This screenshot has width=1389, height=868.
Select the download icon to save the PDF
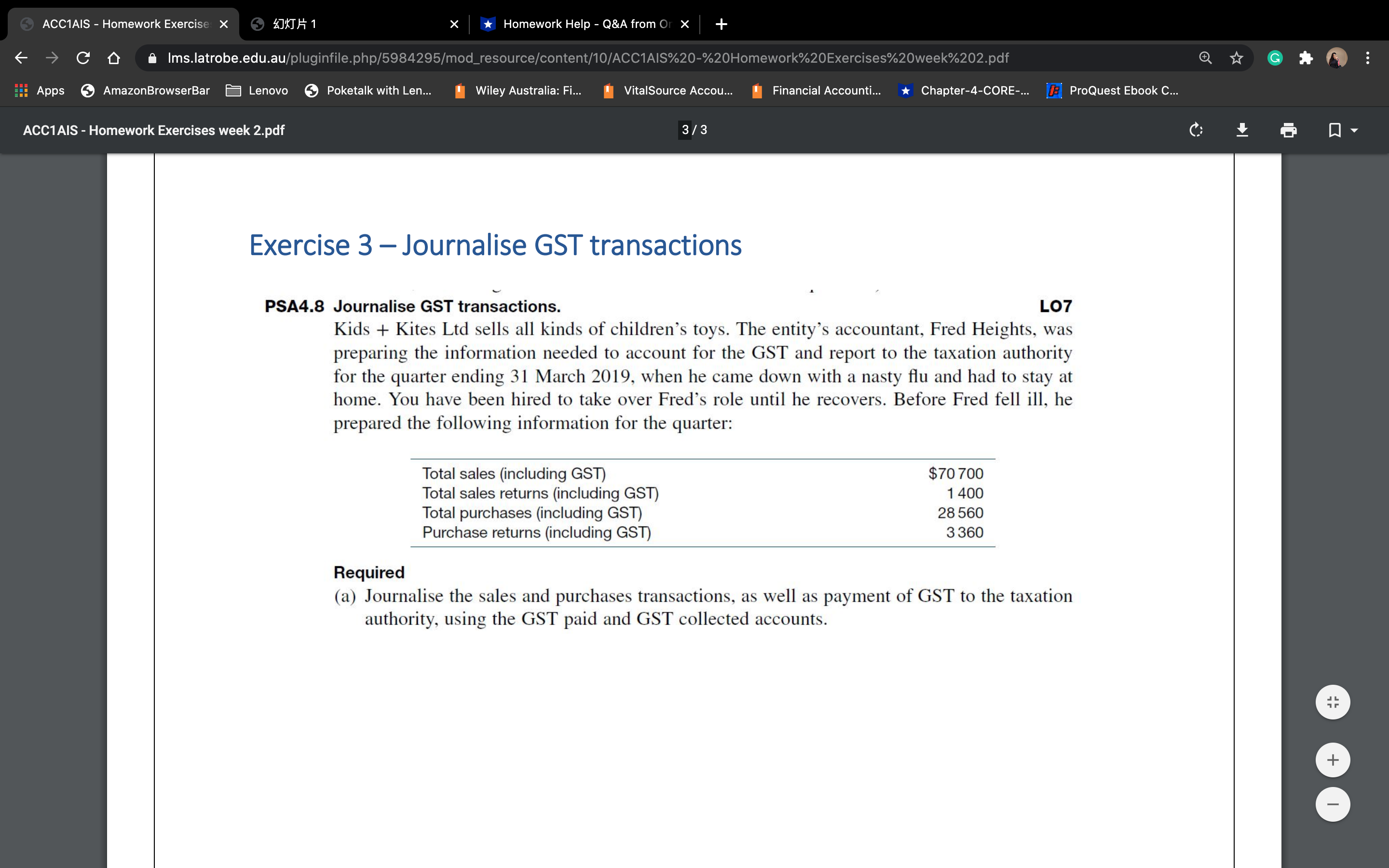[1243, 130]
